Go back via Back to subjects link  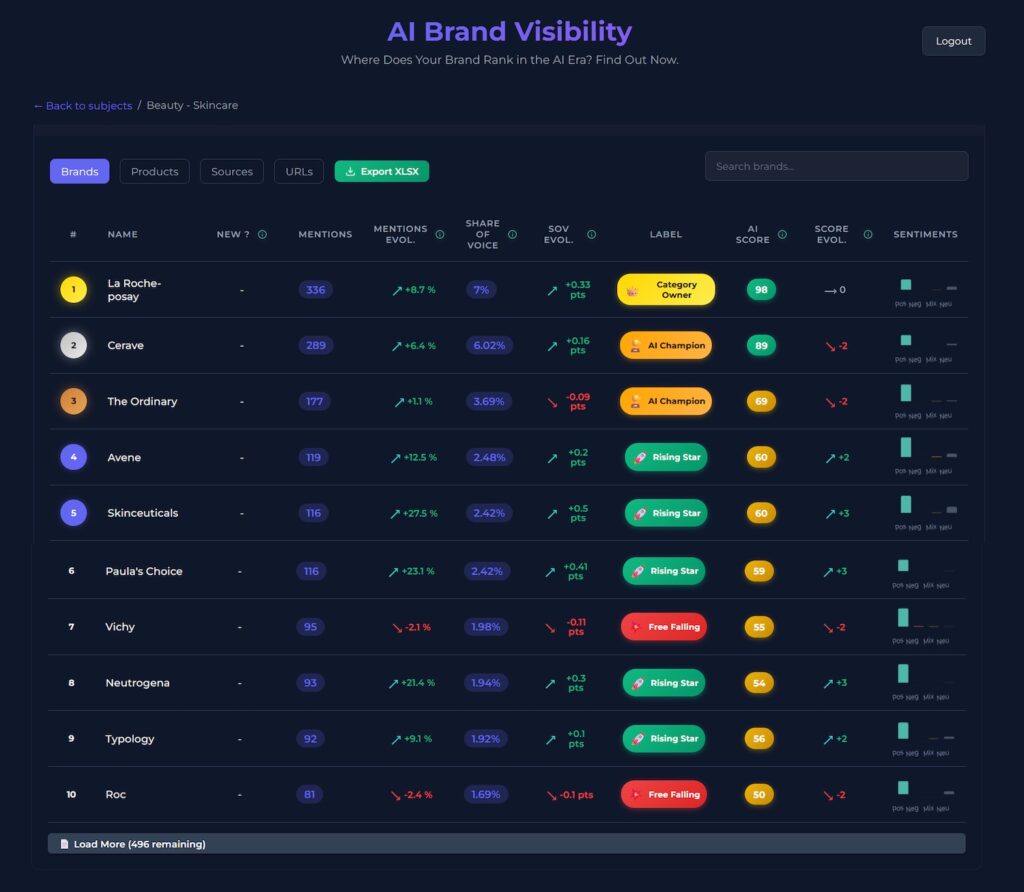[x=83, y=105]
